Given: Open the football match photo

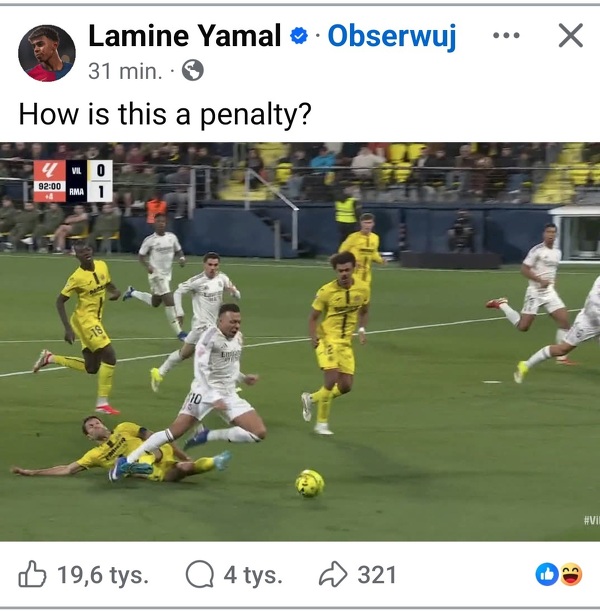Looking at the screenshot, I should tap(300, 342).
